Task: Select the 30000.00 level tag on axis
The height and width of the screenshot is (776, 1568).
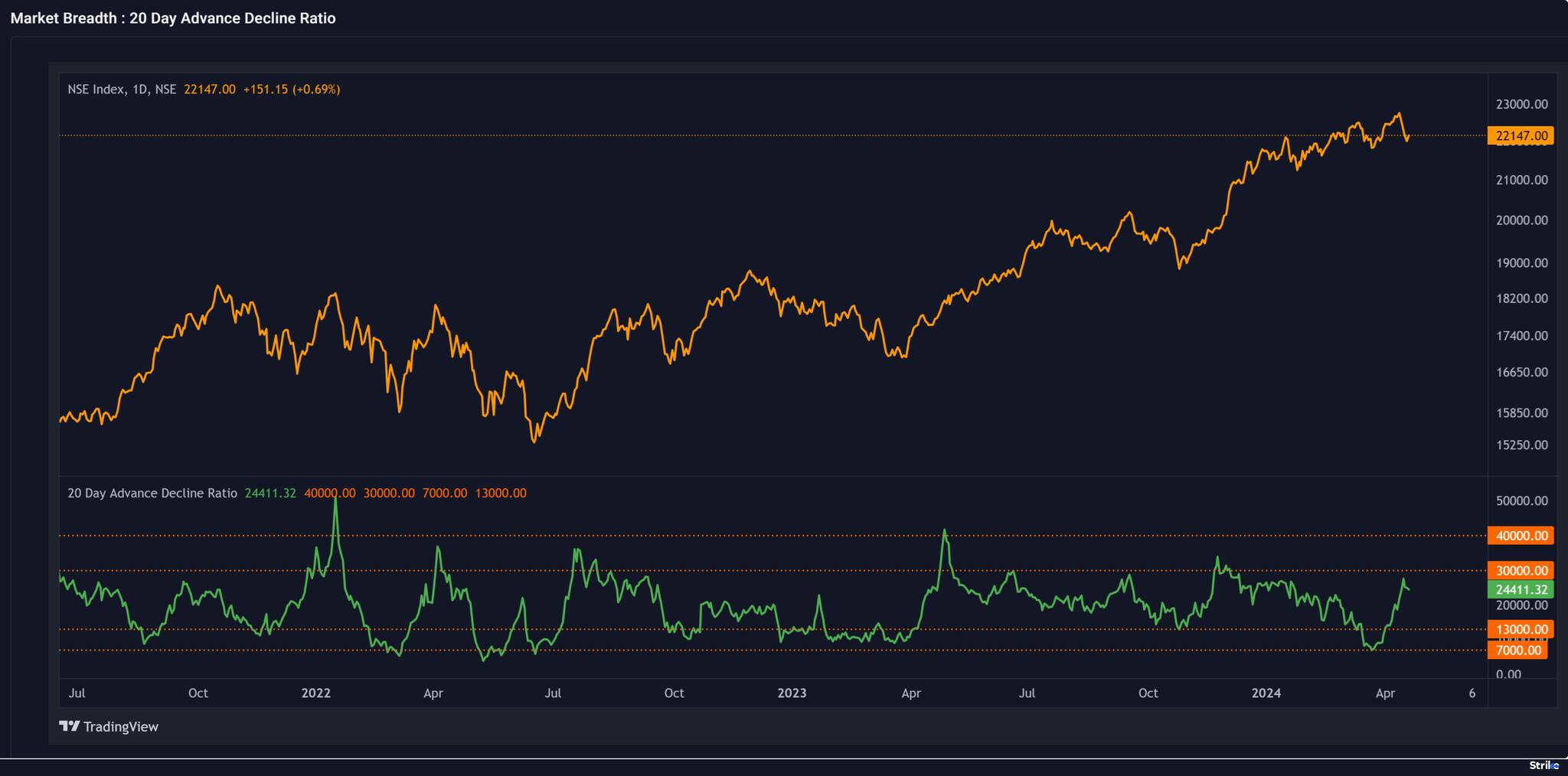Action: point(1520,570)
